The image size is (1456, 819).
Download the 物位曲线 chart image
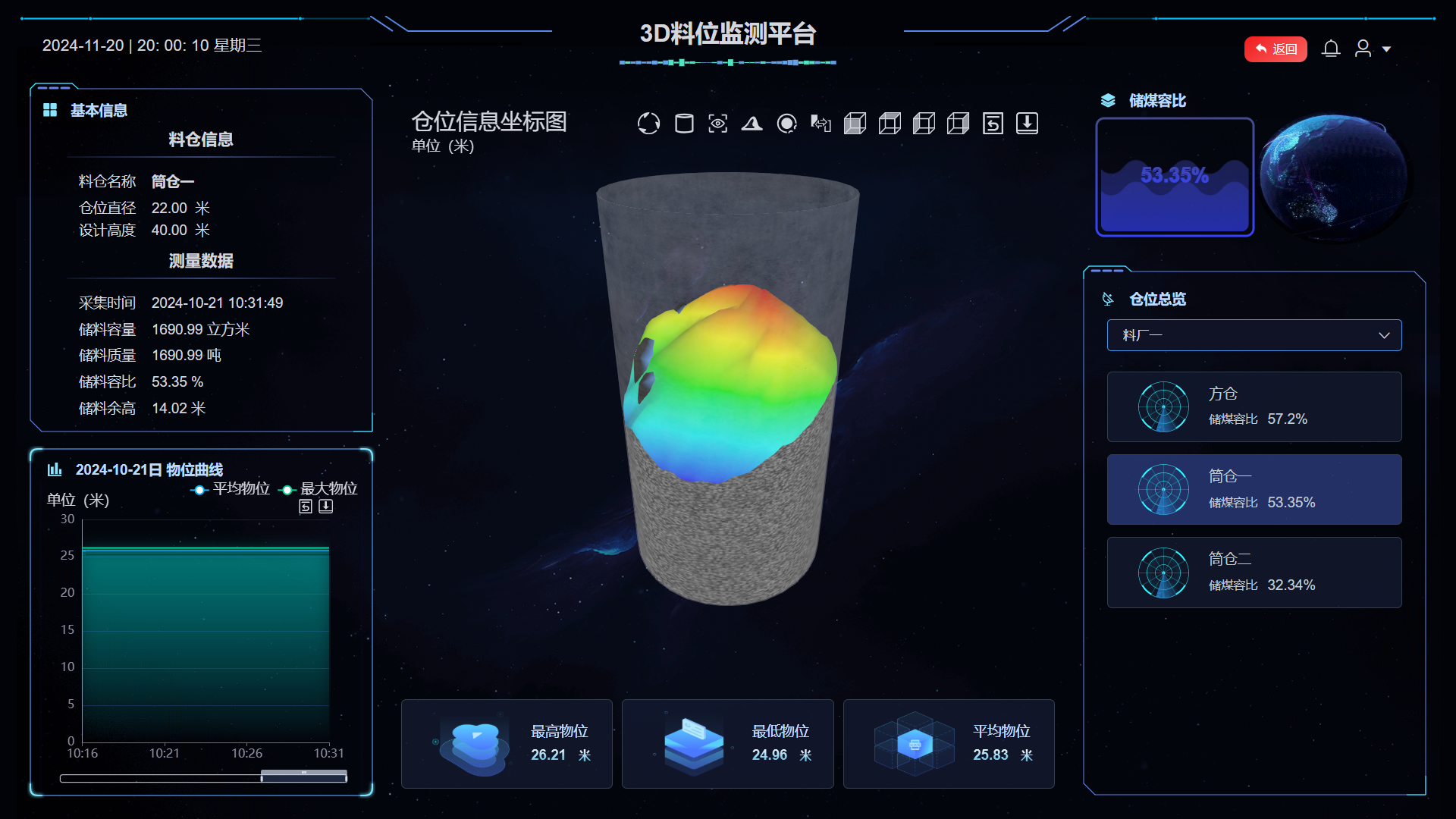(x=326, y=507)
